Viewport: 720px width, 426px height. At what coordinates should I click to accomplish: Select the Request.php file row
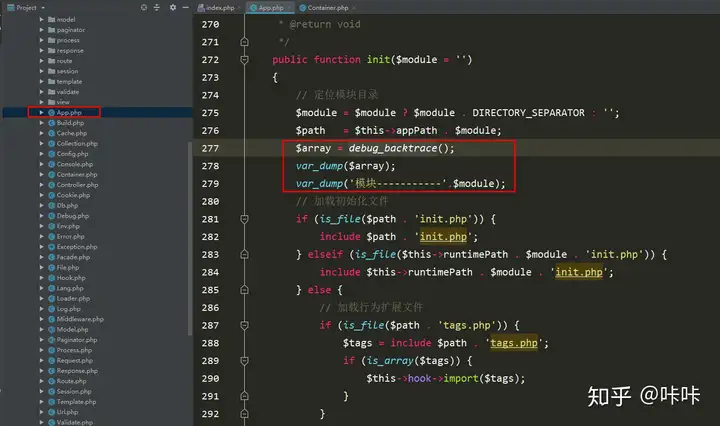point(96,360)
